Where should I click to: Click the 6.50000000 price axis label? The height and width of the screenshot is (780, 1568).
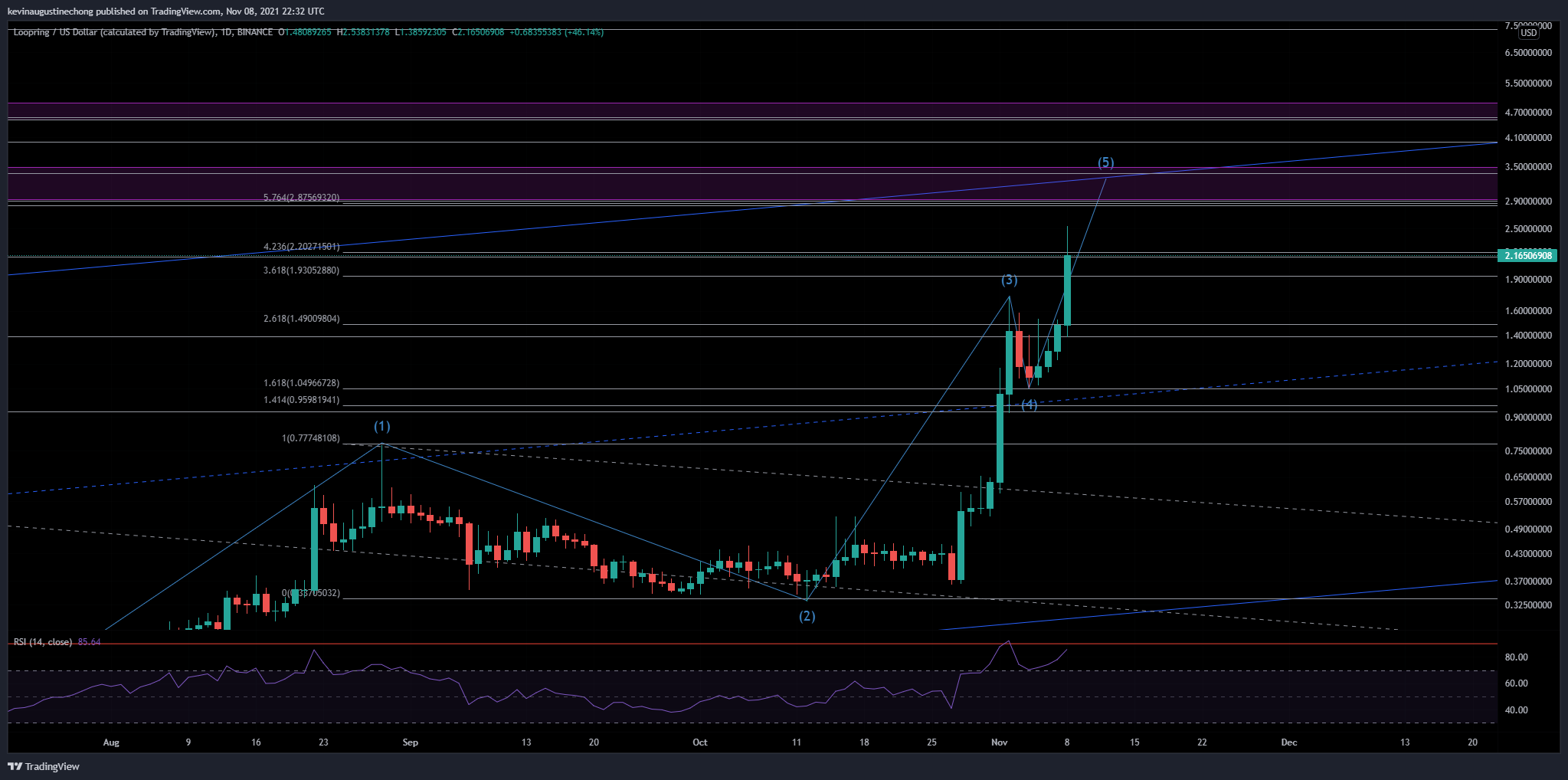1528,53
